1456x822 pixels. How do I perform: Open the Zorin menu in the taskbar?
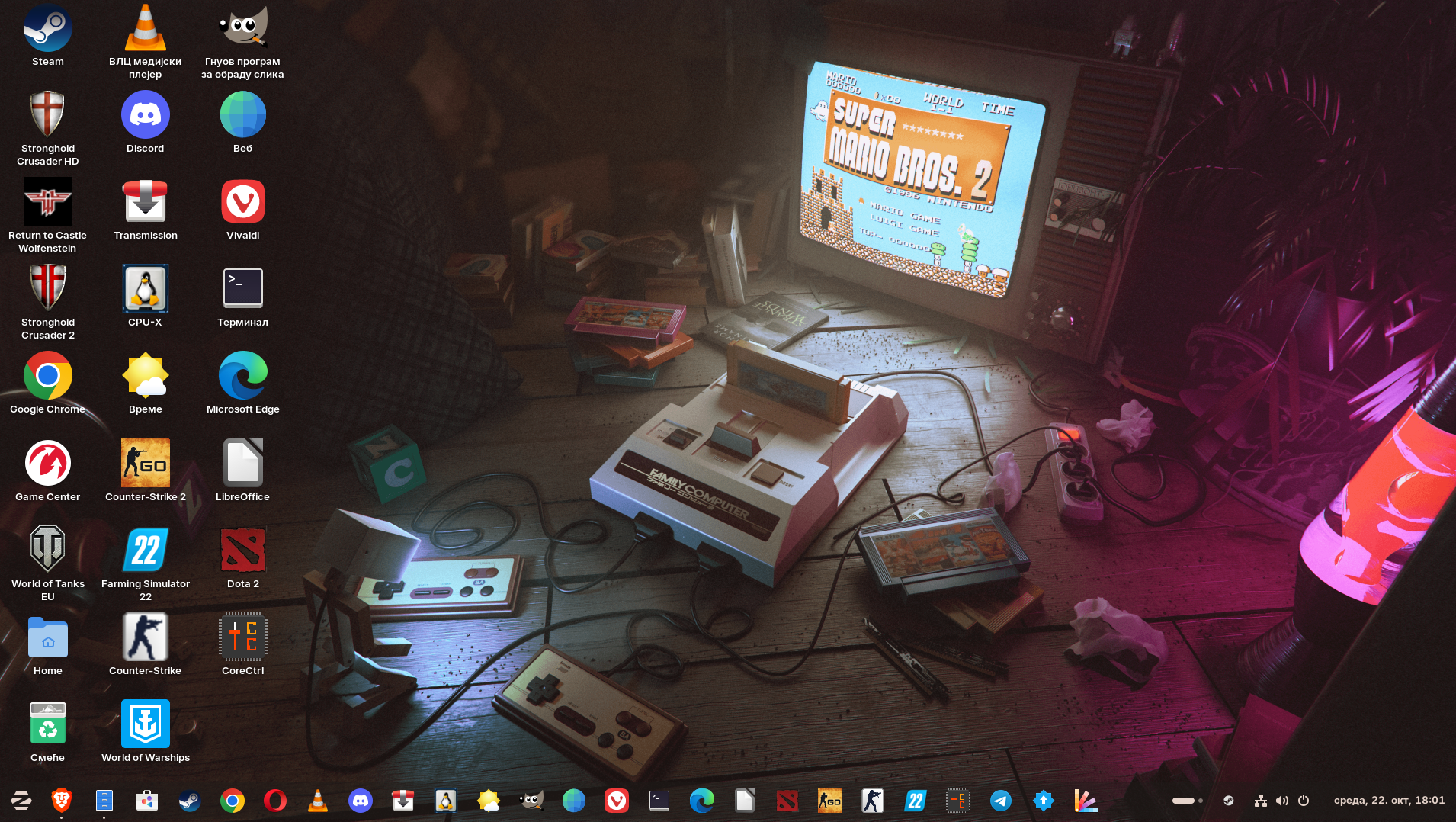(x=21, y=800)
